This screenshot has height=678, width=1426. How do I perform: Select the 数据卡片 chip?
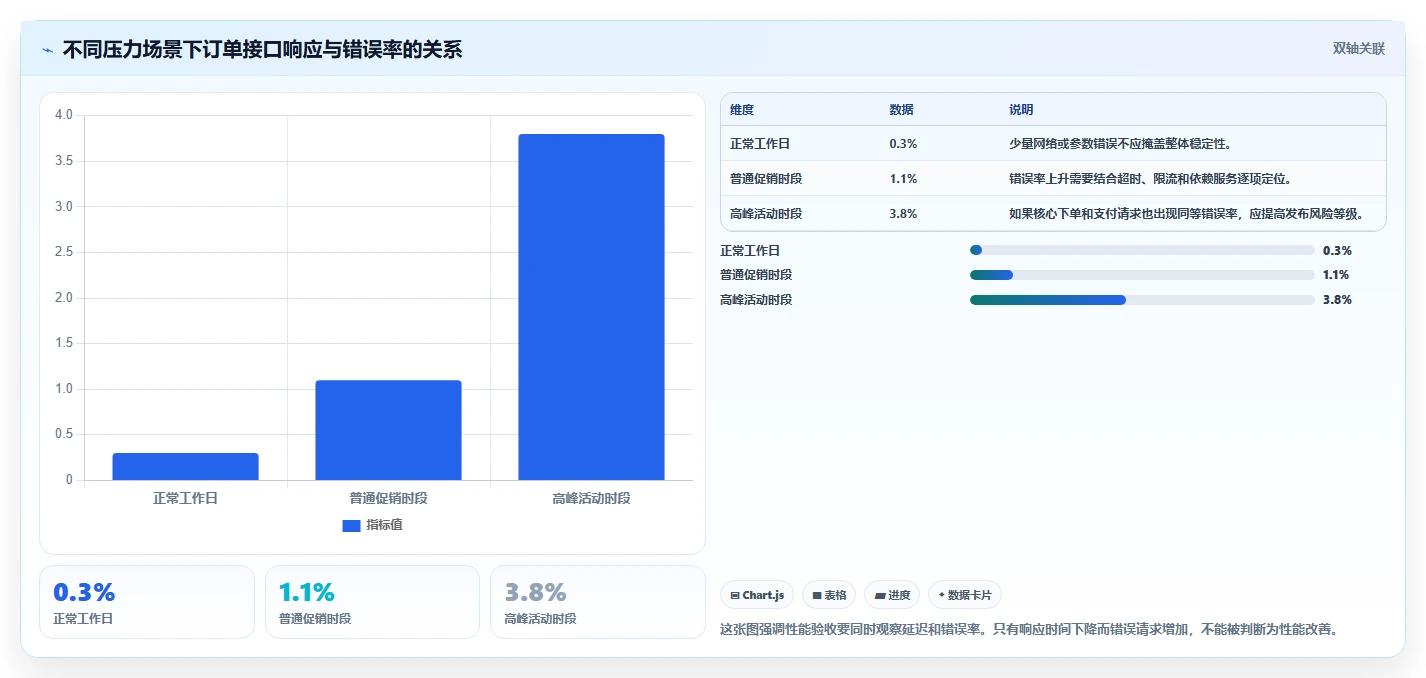pos(965,595)
